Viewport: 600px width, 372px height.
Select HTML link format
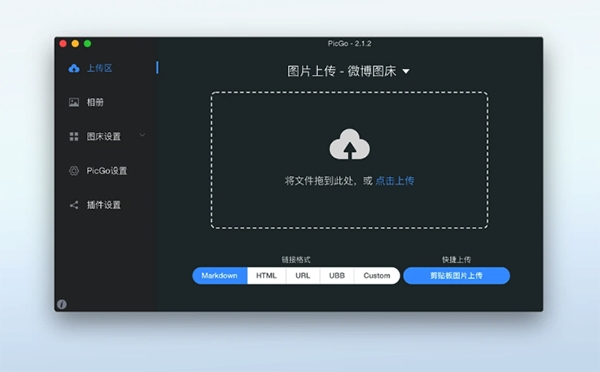(x=266, y=276)
